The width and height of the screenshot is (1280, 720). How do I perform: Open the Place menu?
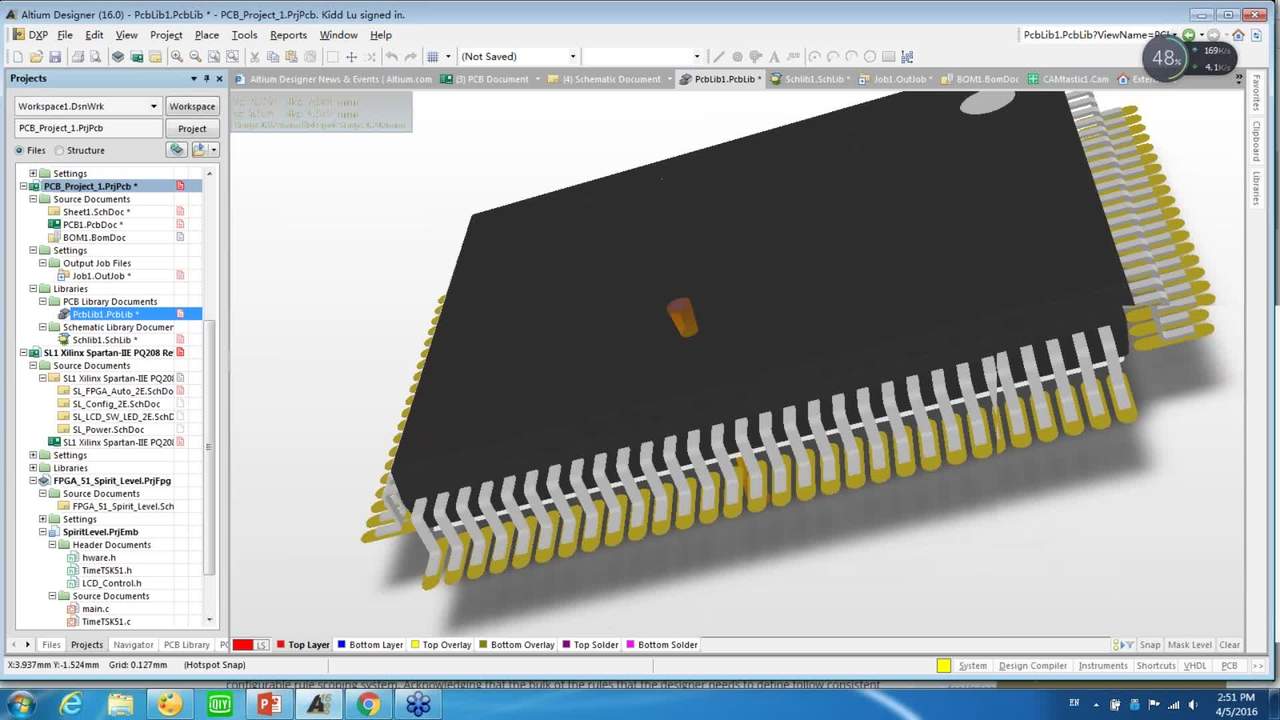pos(206,35)
